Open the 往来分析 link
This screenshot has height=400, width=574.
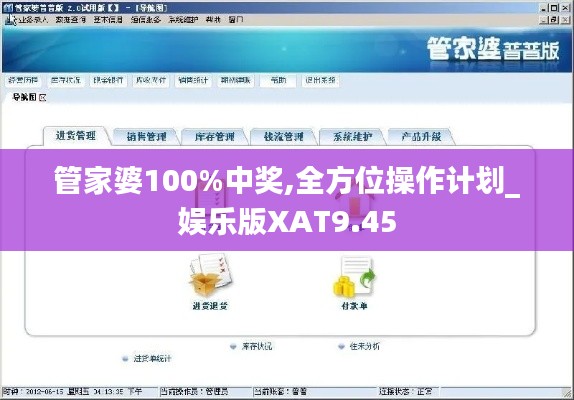click(x=365, y=346)
